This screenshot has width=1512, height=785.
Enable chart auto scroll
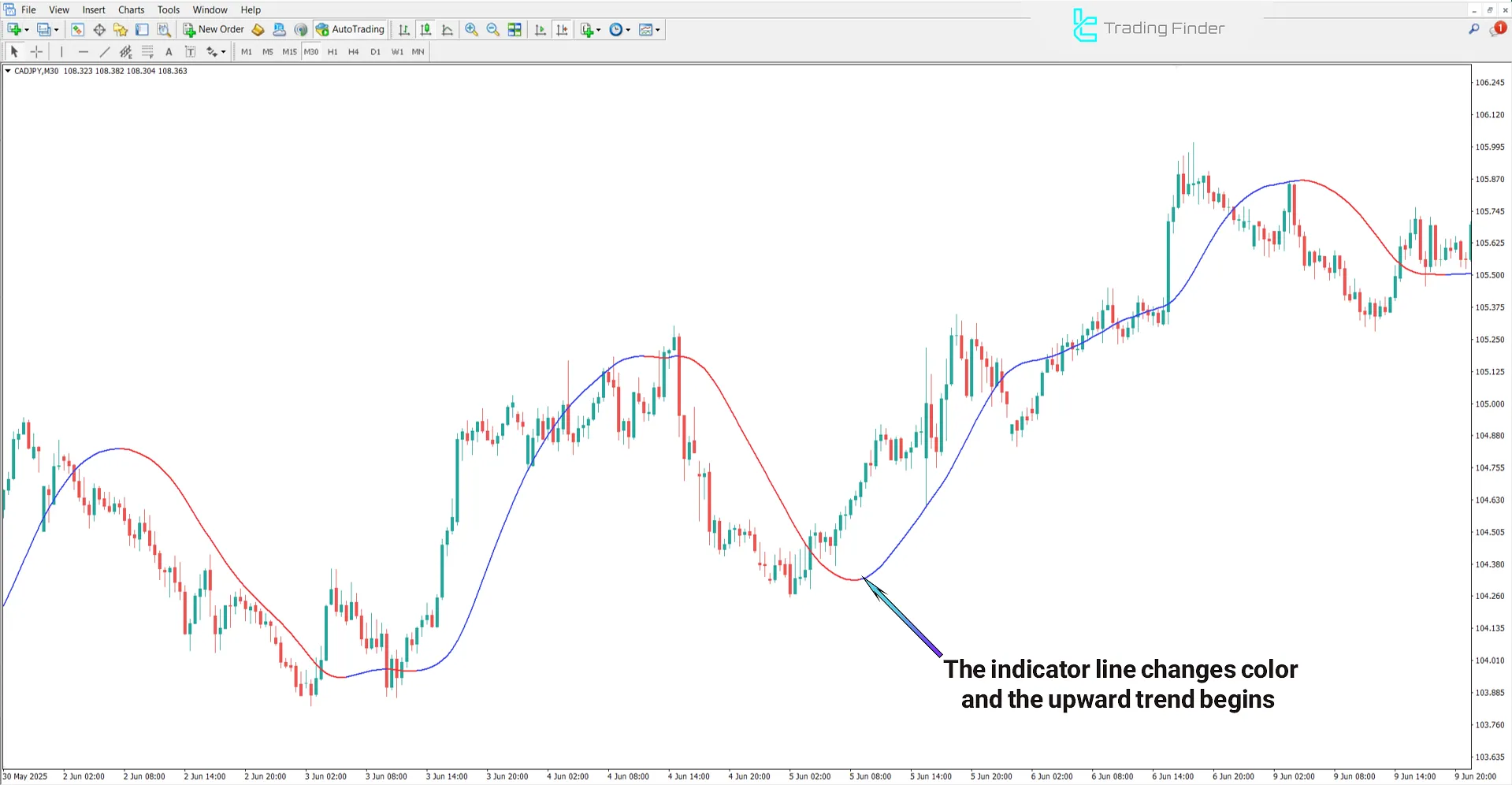541,29
